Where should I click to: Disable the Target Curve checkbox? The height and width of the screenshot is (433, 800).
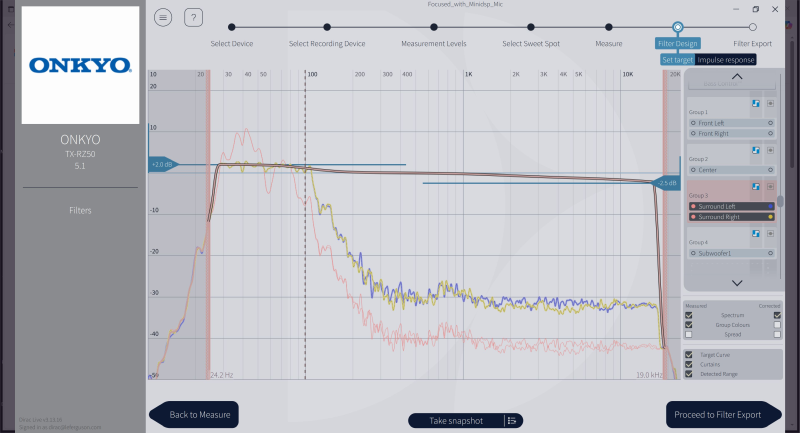point(689,354)
